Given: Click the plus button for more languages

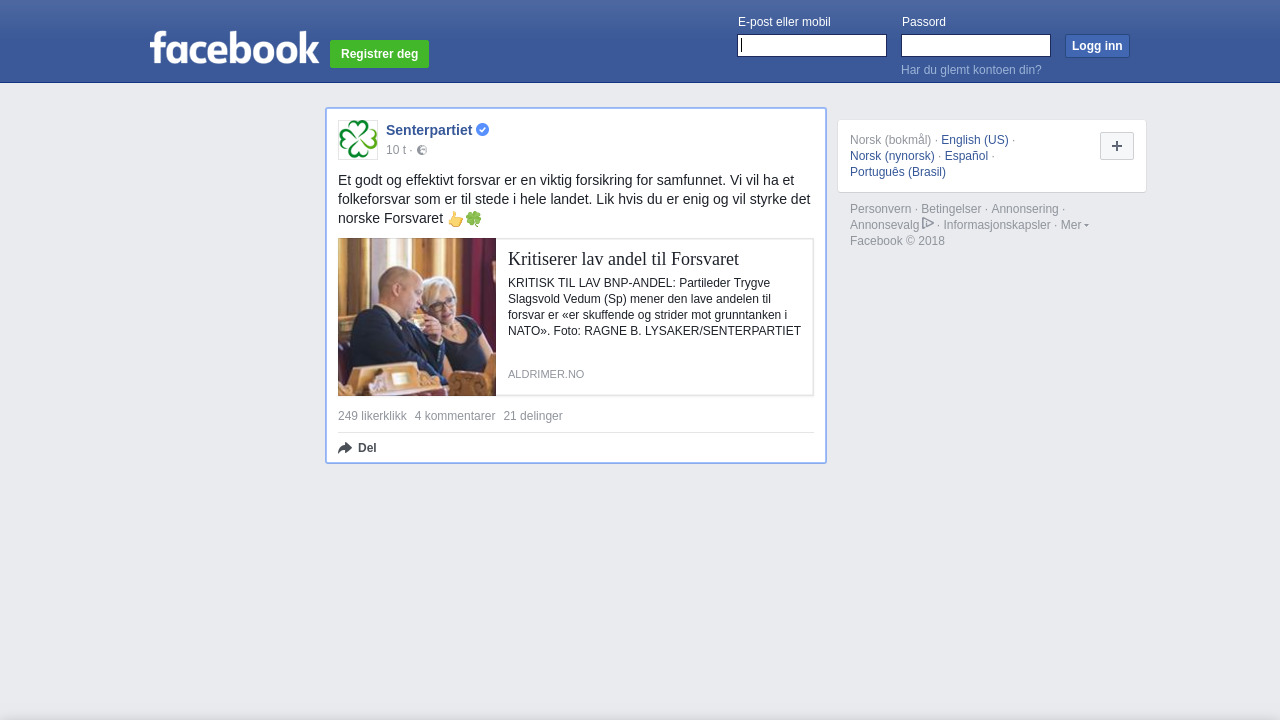Looking at the screenshot, I should (x=1117, y=146).
